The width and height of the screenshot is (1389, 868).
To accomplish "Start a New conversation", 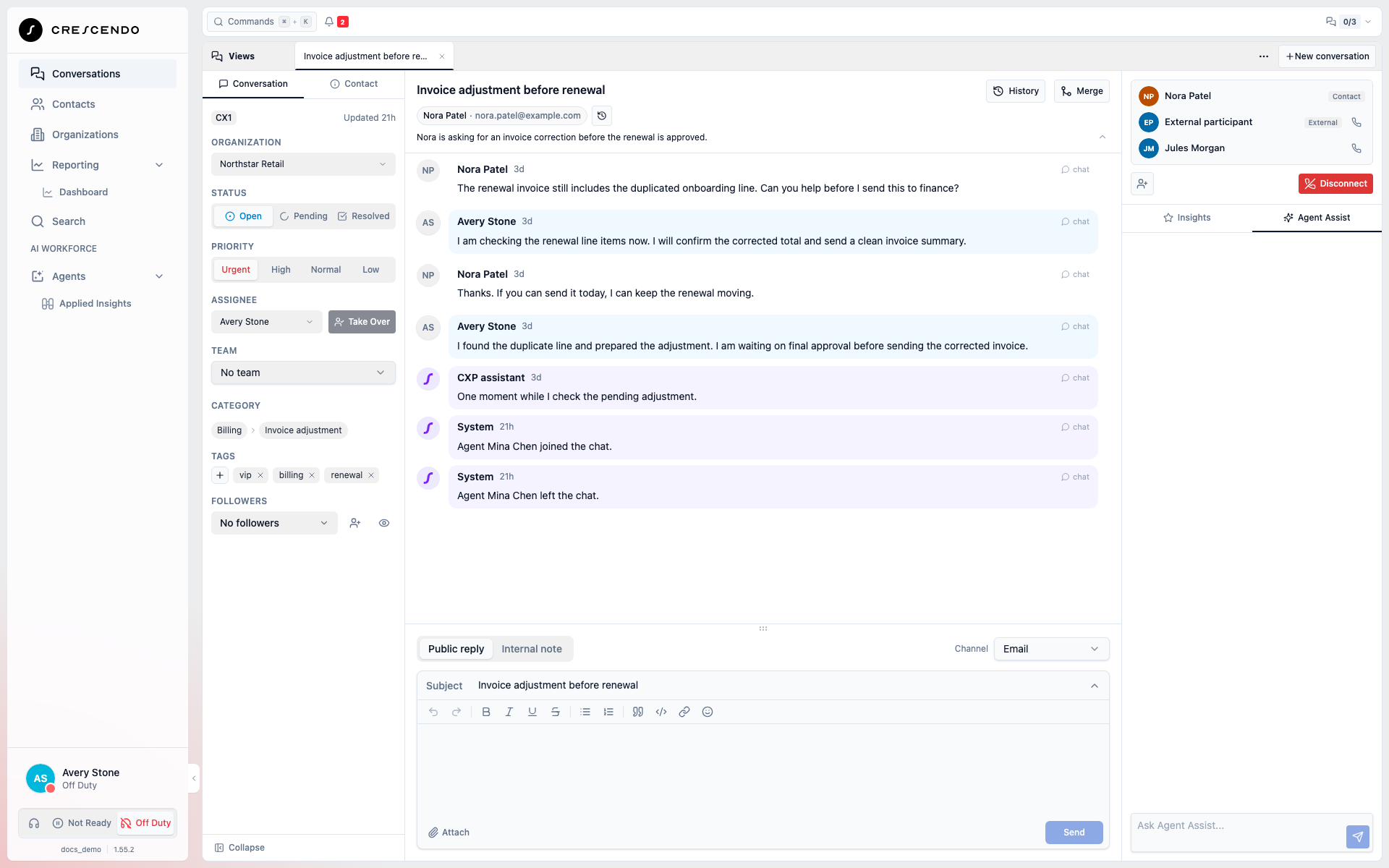I will coord(1328,56).
